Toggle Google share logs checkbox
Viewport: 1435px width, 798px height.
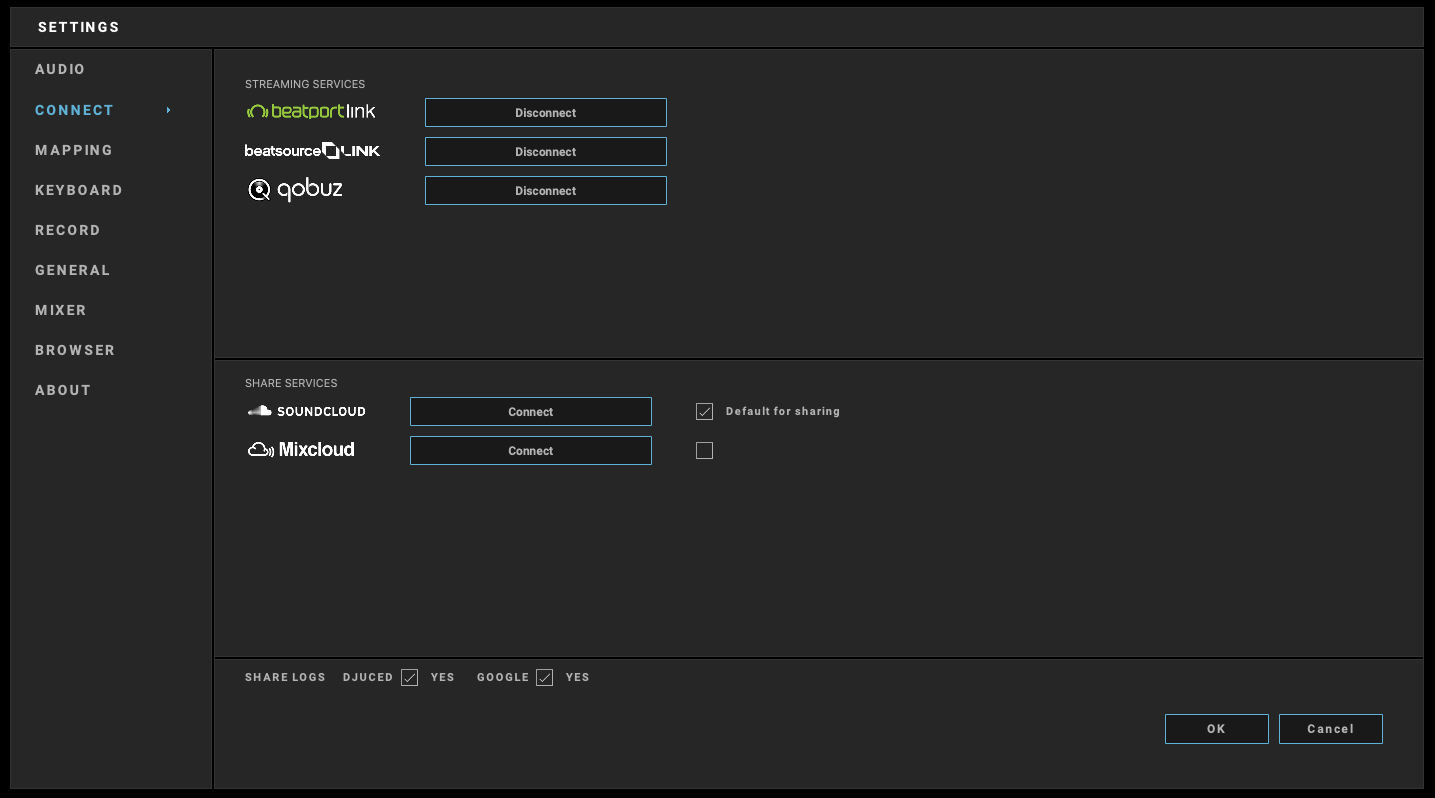pyautogui.click(x=545, y=678)
